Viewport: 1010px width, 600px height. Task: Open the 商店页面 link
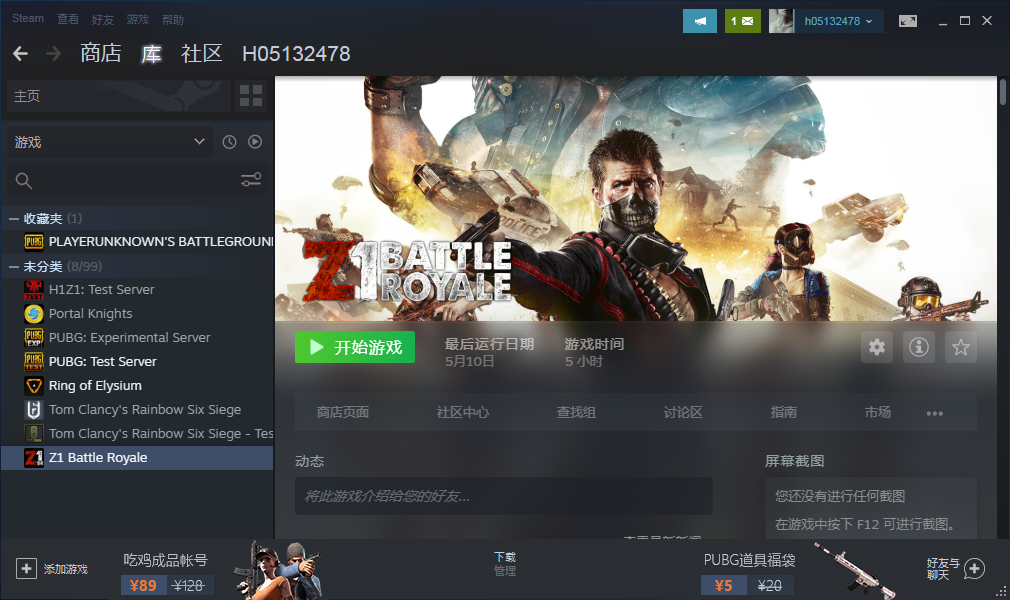pos(343,412)
